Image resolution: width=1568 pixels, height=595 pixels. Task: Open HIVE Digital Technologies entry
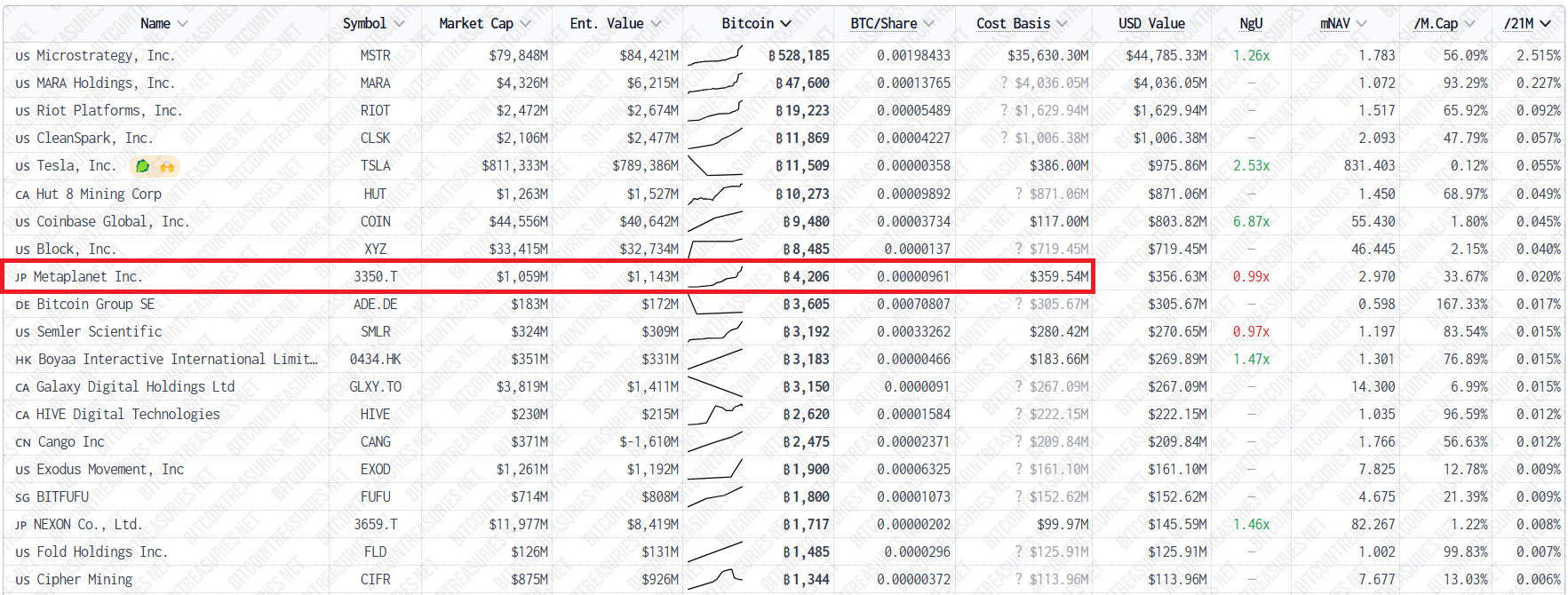click(x=127, y=414)
